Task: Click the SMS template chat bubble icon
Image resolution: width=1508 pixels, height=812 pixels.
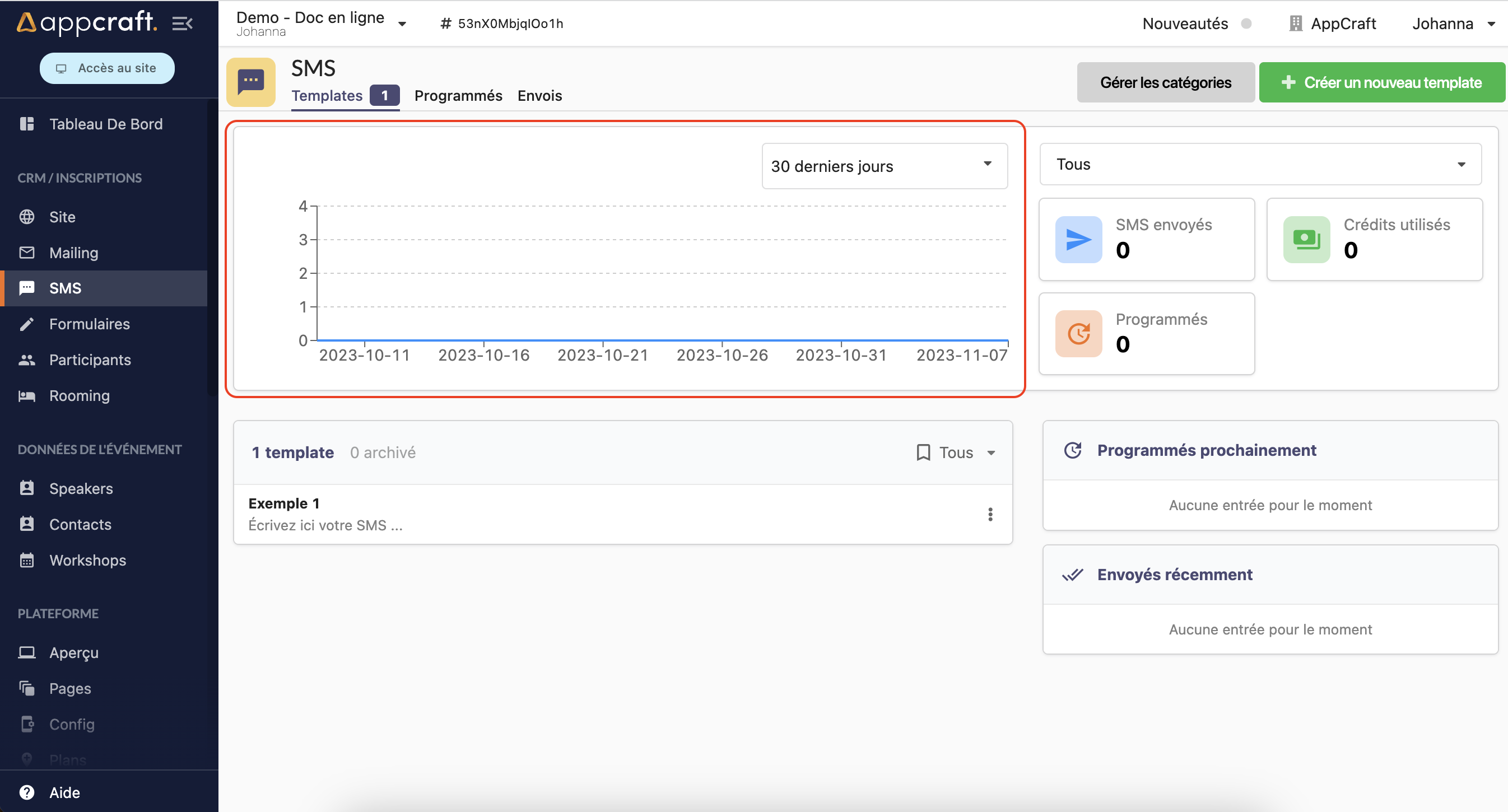Action: 250,82
